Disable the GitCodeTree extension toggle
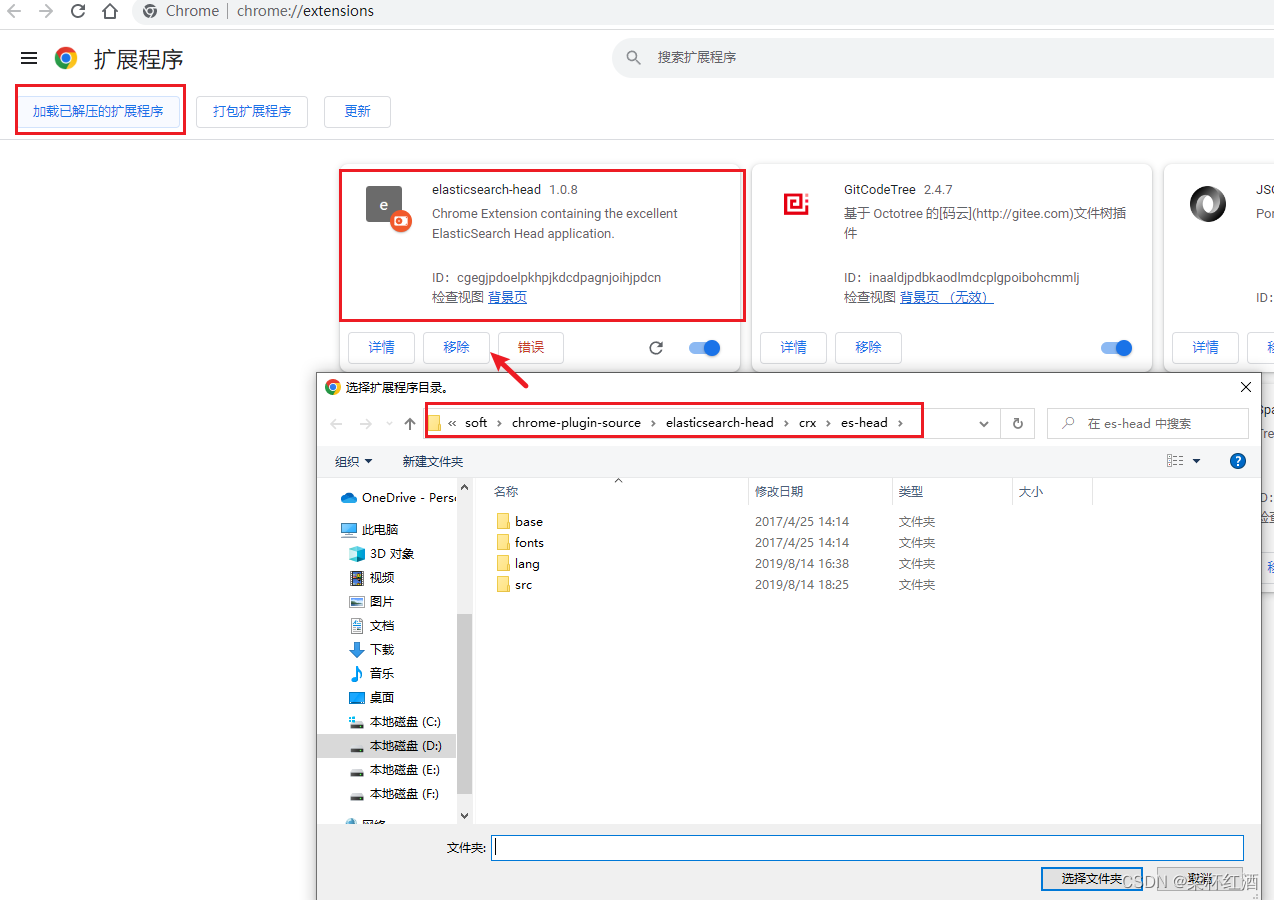The width and height of the screenshot is (1274, 900). (x=1117, y=348)
